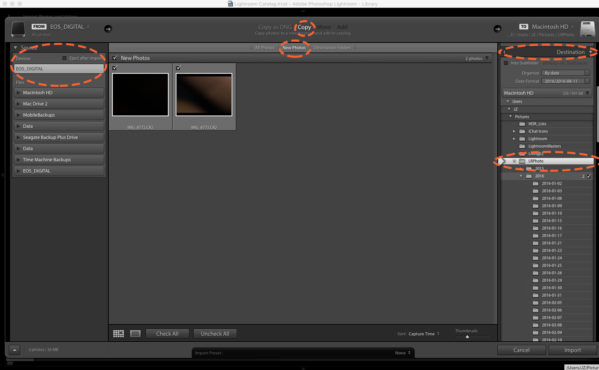
Task: Select Add import mode
Action: pos(342,27)
